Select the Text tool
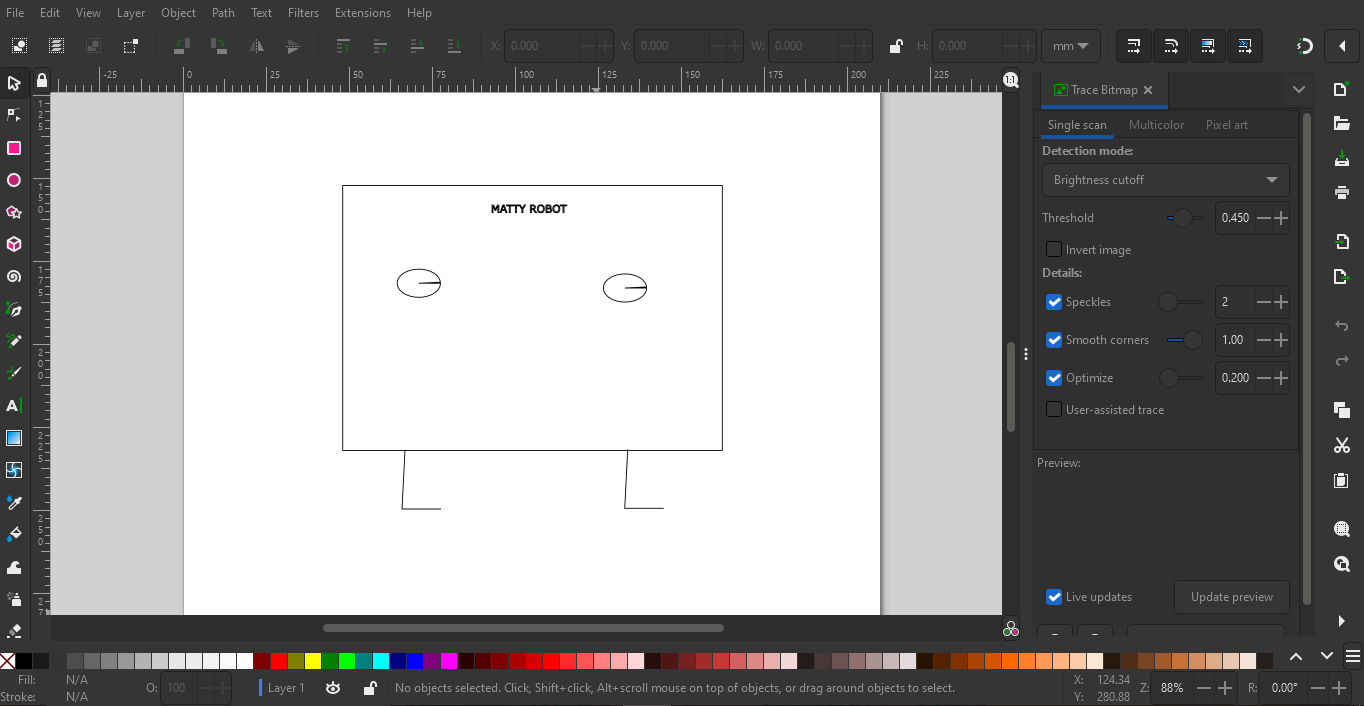1364x706 pixels. [14, 406]
